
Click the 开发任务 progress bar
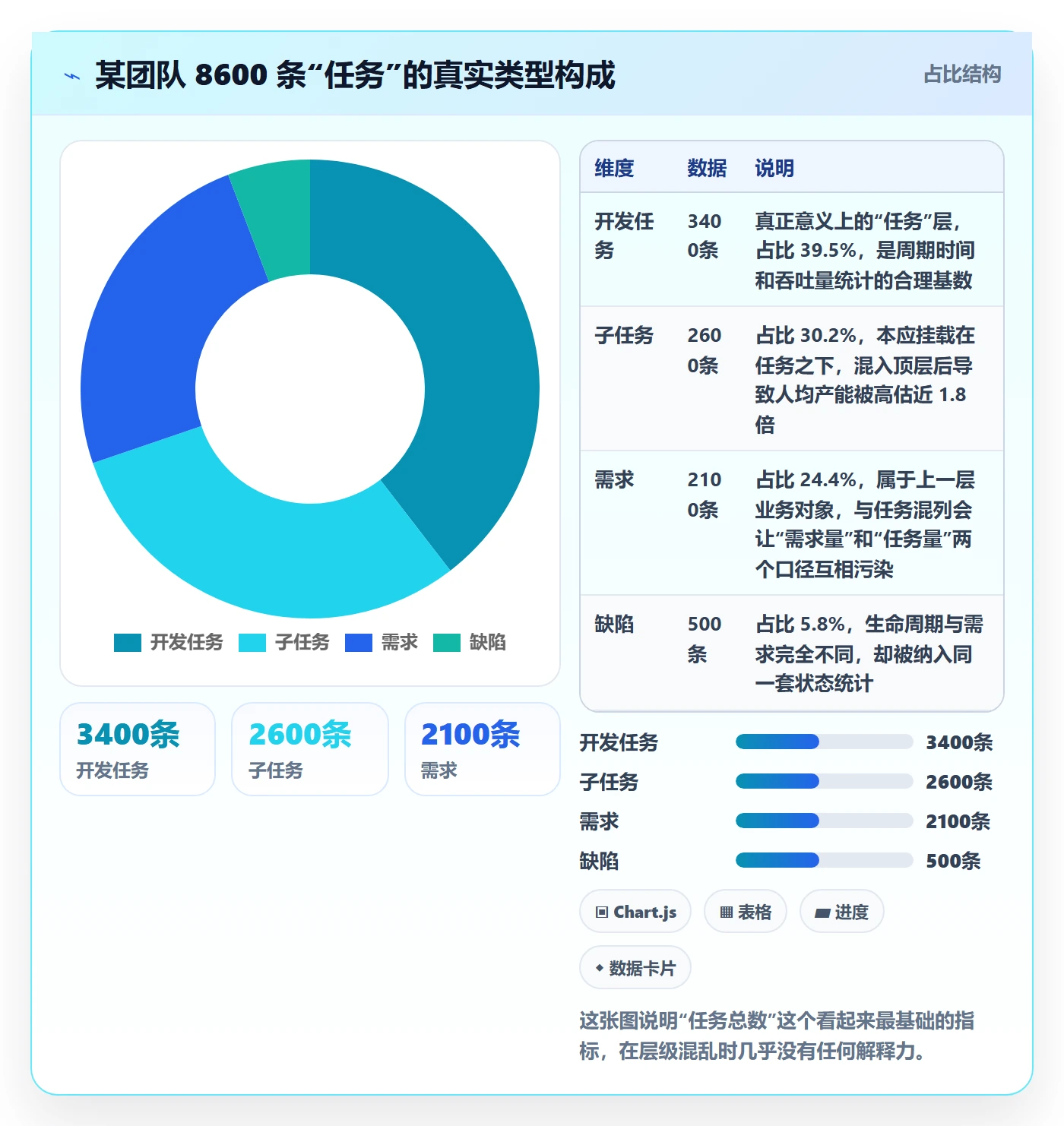pos(824,742)
